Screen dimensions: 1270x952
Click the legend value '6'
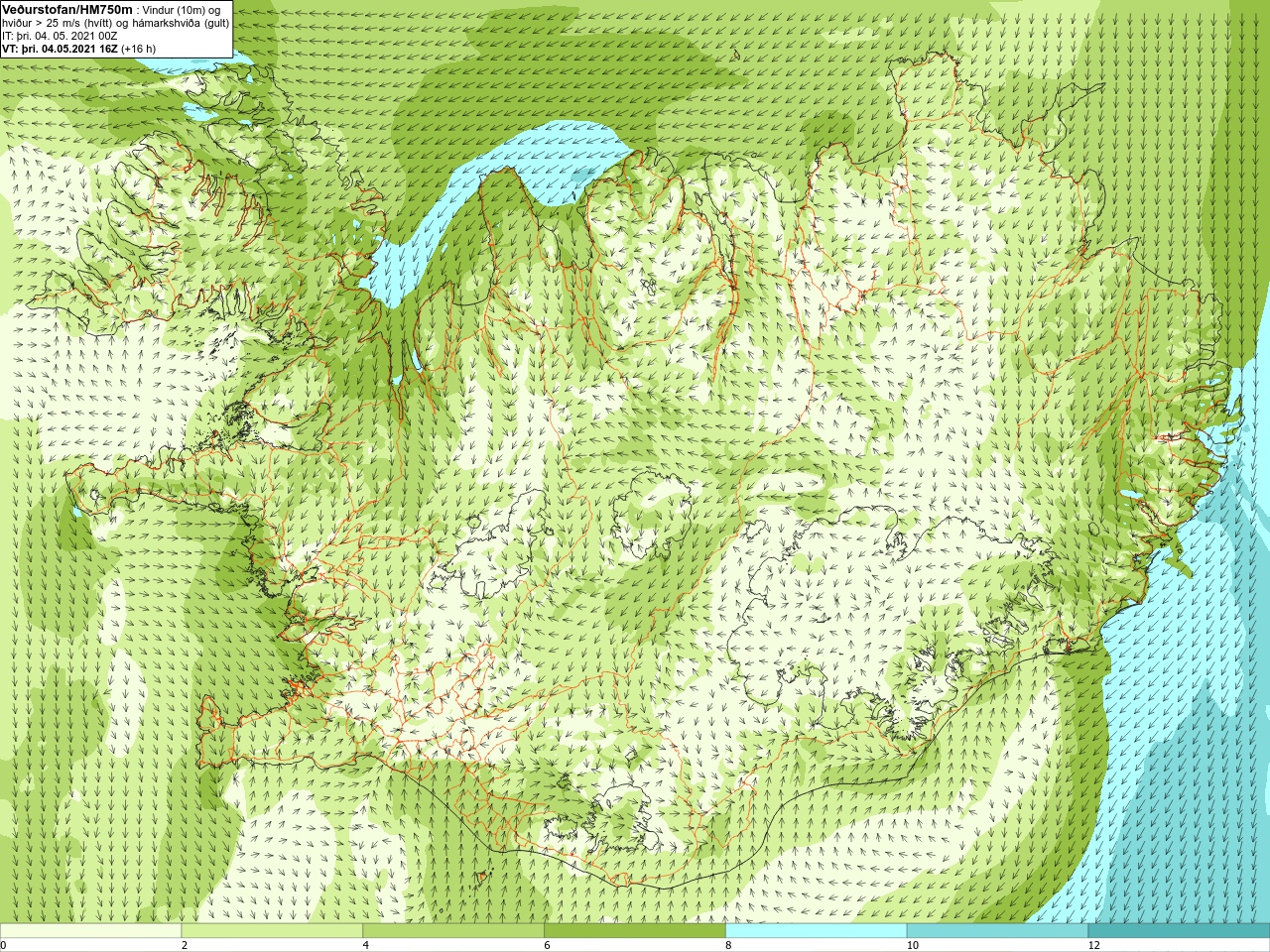[547, 945]
